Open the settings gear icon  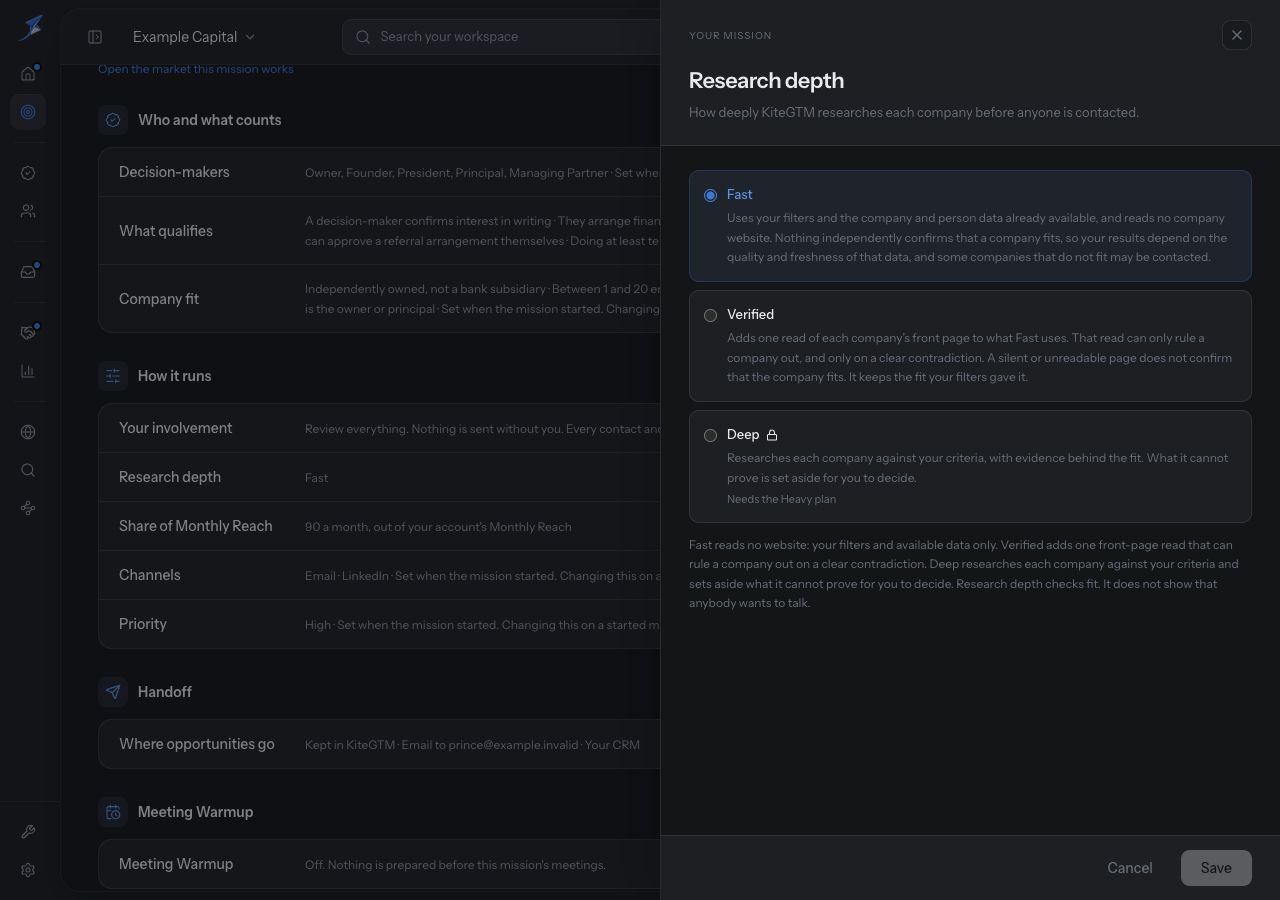pos(28,870)
